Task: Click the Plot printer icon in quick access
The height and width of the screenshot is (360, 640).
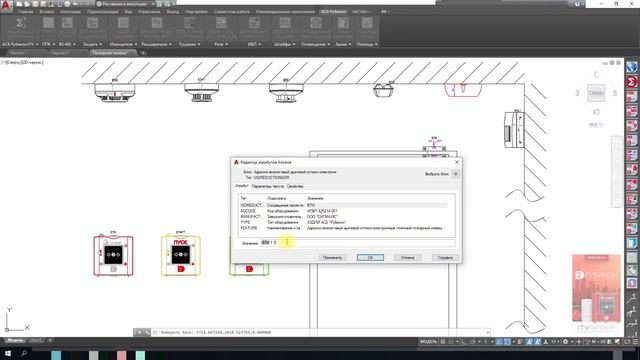Action: point(68,4)
